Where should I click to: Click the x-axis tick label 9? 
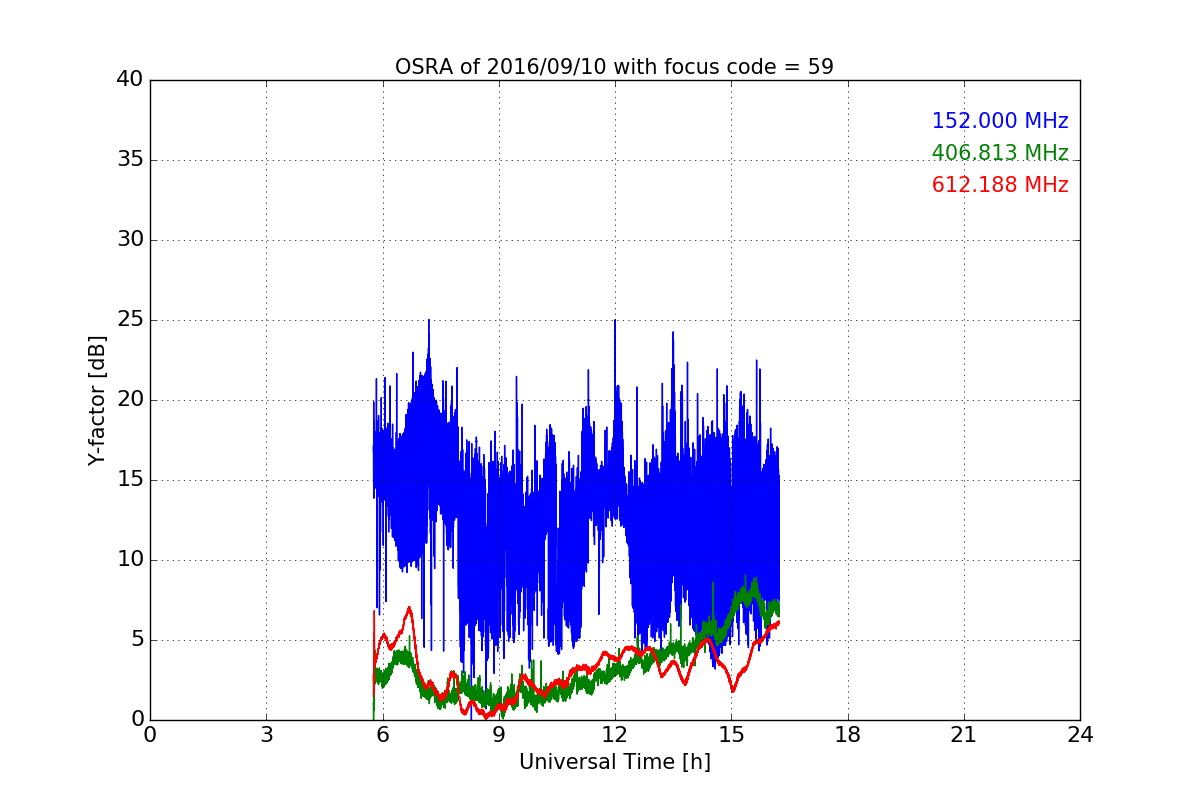[x=498, y=735]
